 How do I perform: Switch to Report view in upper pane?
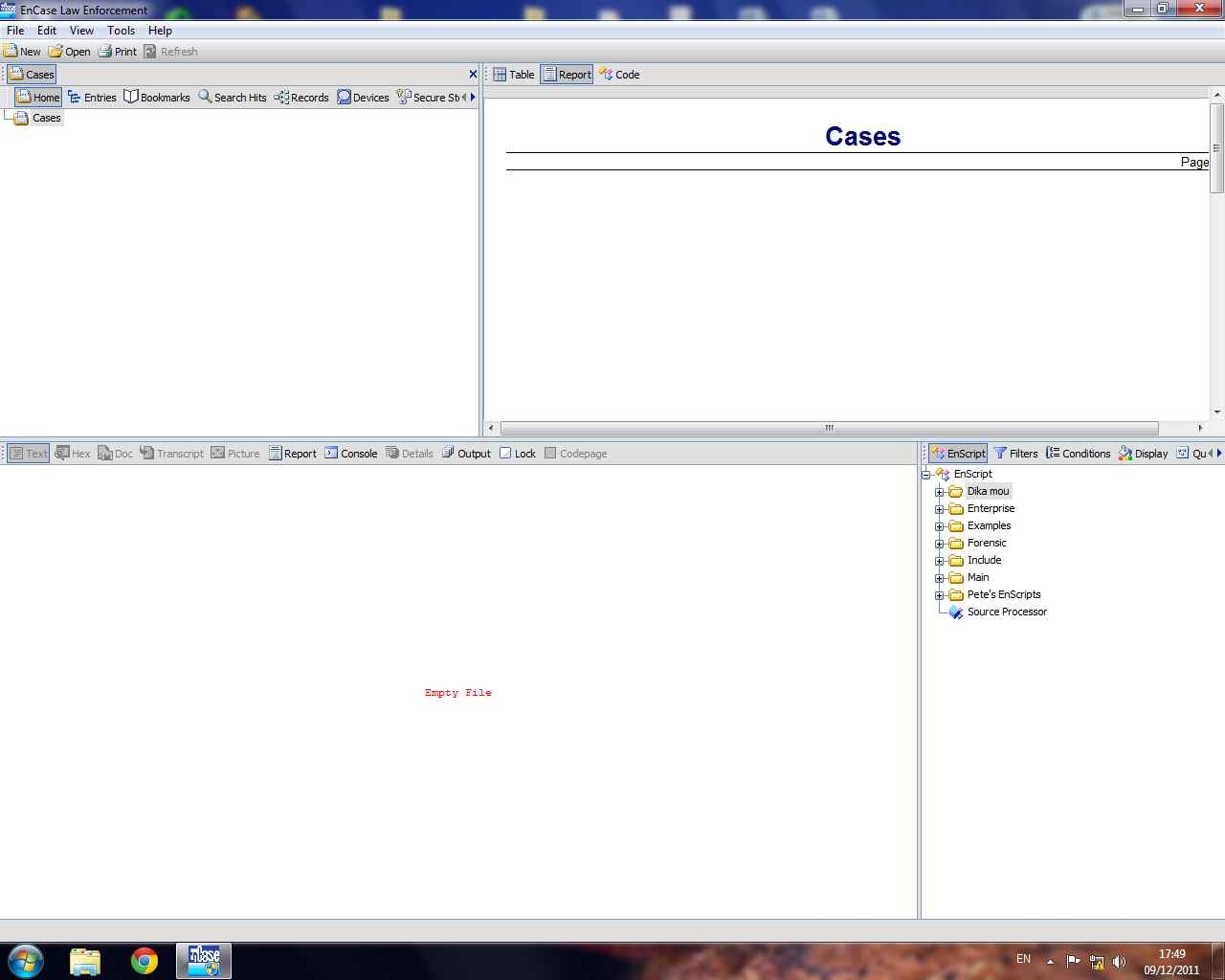point(567,75)
